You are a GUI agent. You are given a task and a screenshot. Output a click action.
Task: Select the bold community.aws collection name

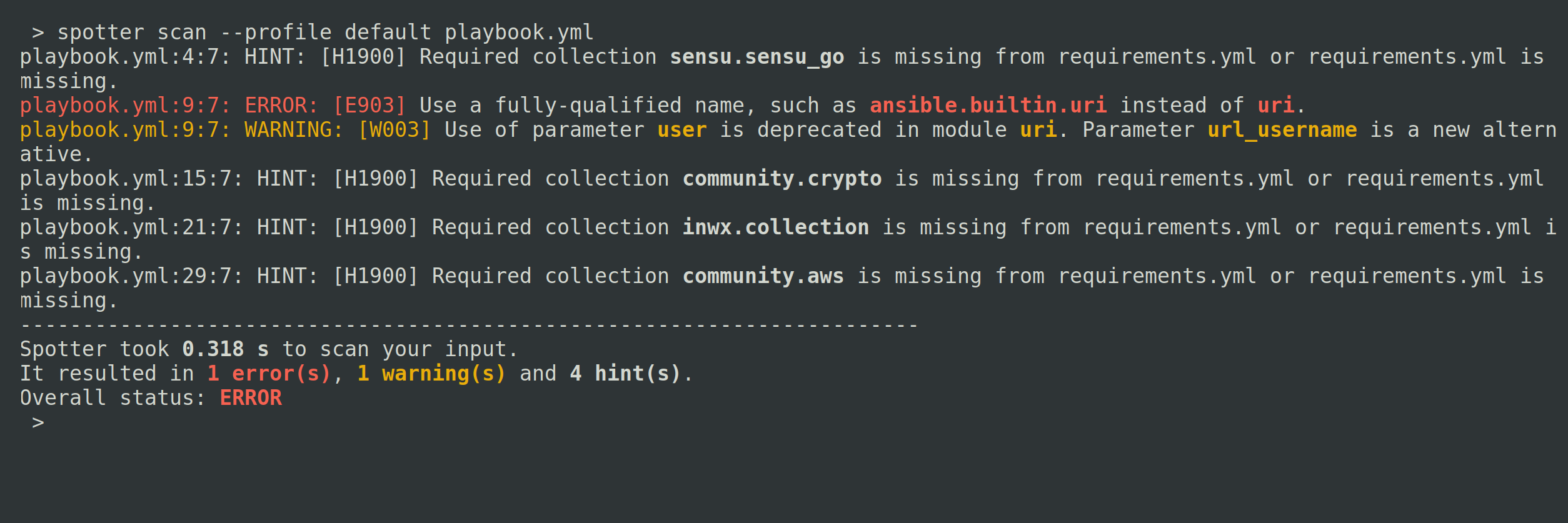click(763, 276)
